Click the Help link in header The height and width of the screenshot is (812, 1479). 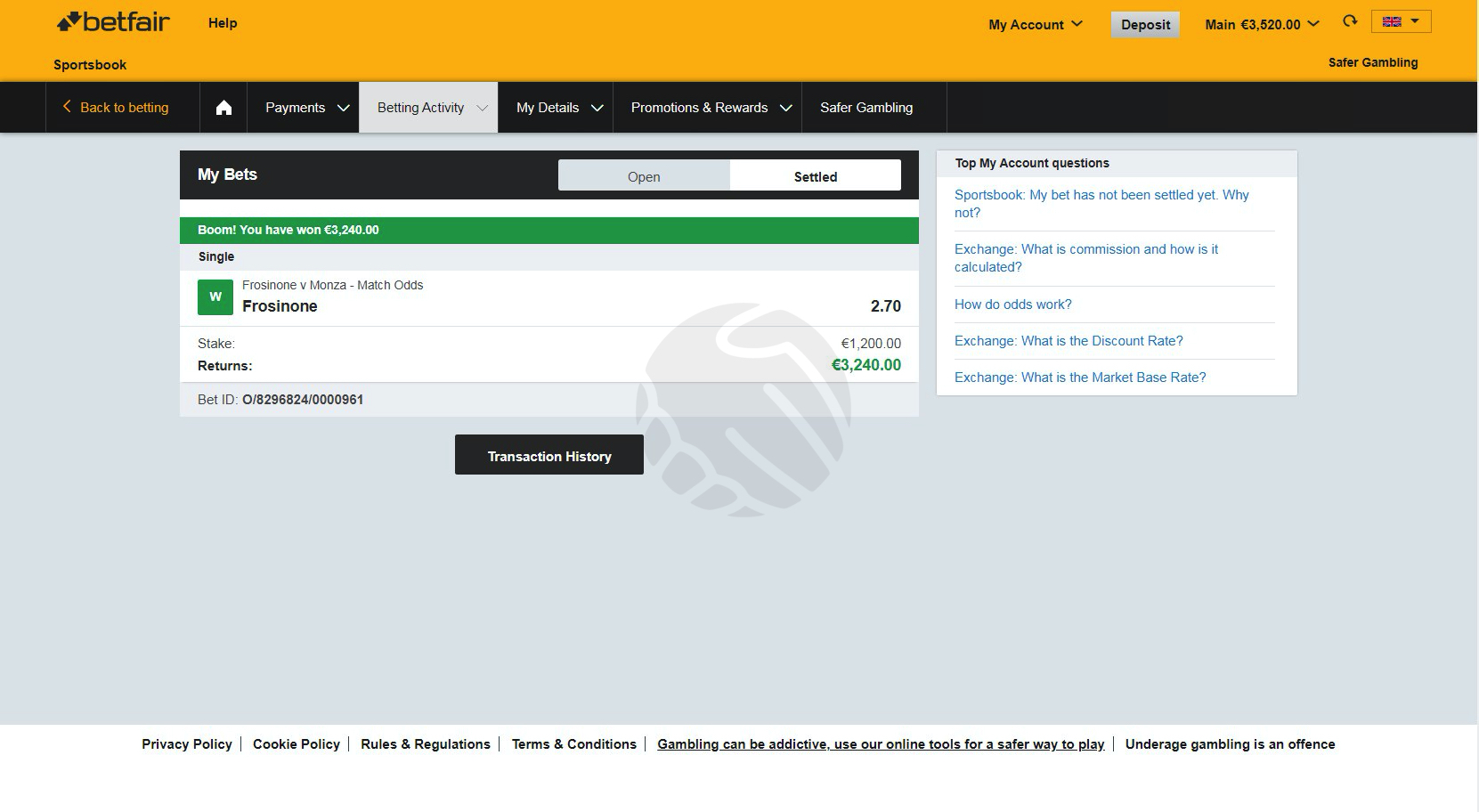pos(223,23)
